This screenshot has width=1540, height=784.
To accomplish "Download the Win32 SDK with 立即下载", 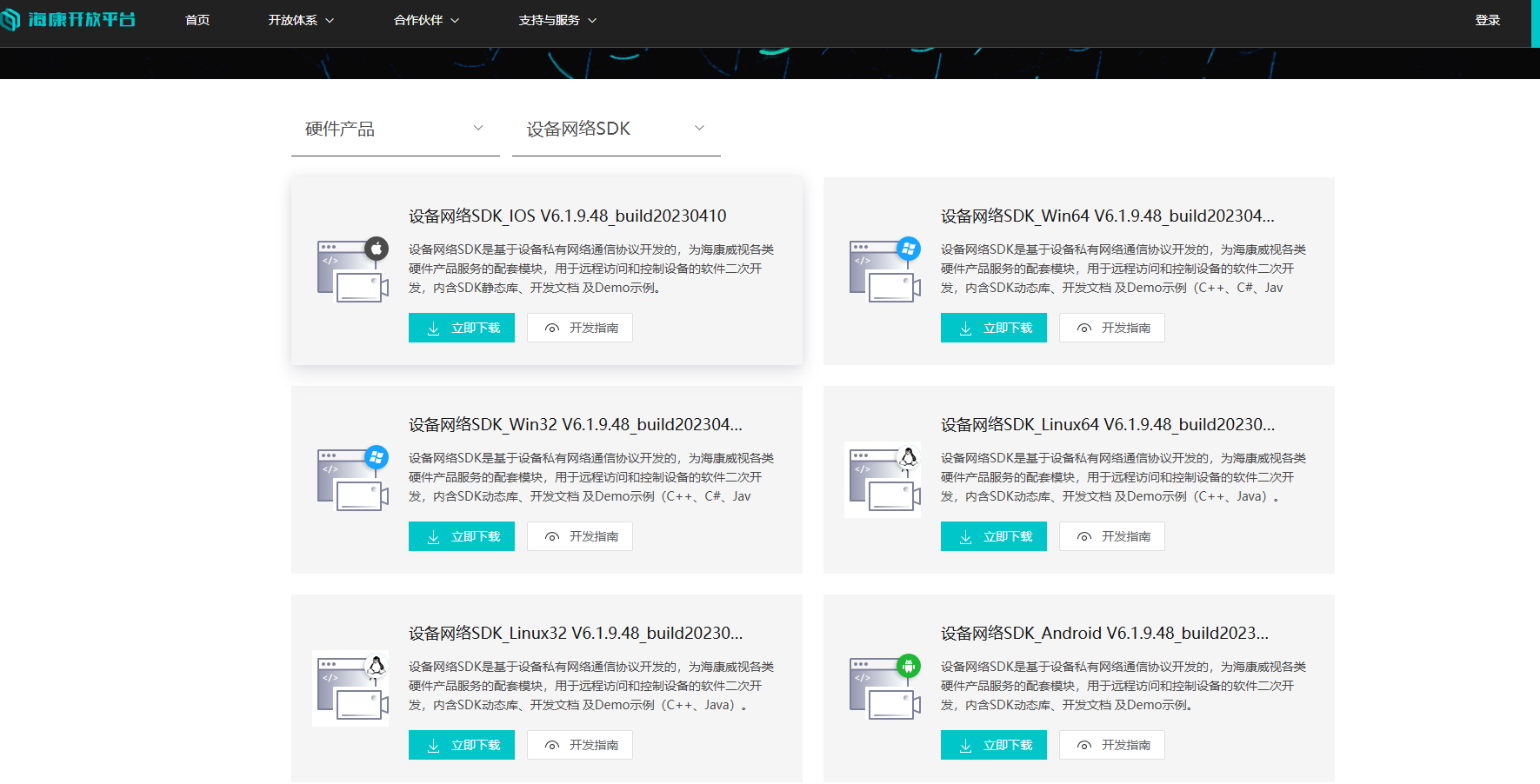I will (x=462, y=536).
